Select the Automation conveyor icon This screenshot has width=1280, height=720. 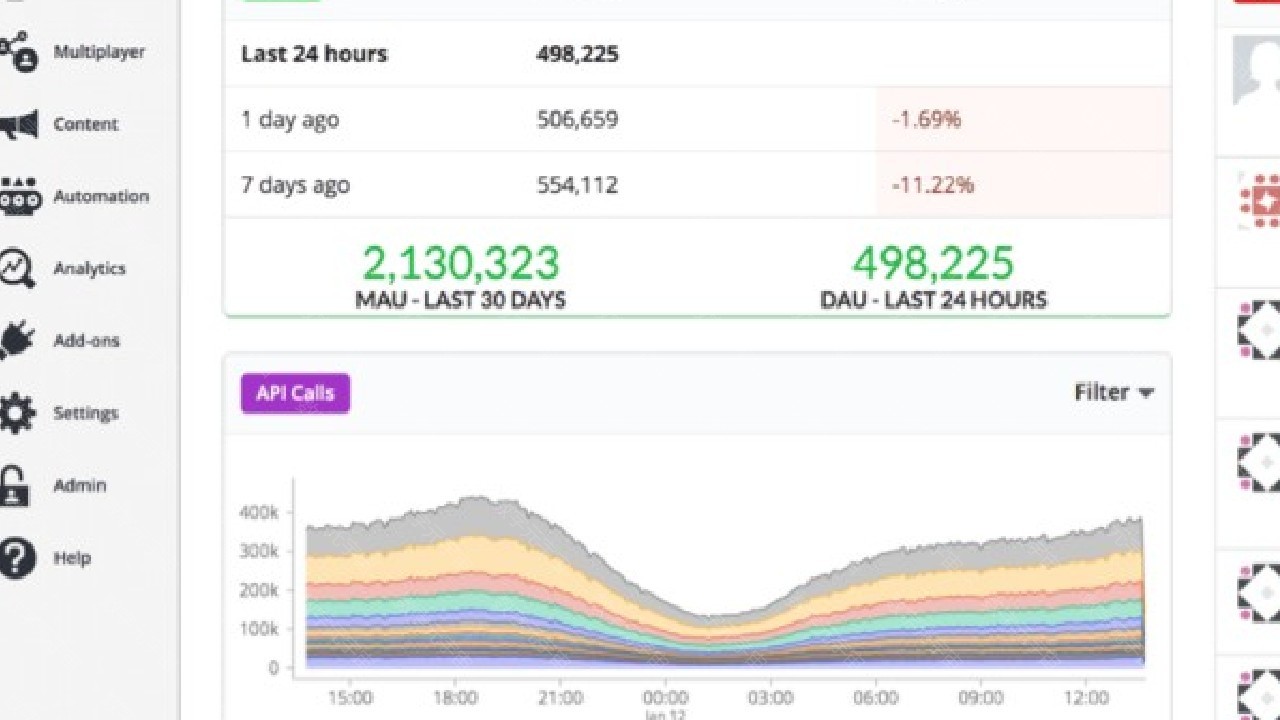click(18, 197)
